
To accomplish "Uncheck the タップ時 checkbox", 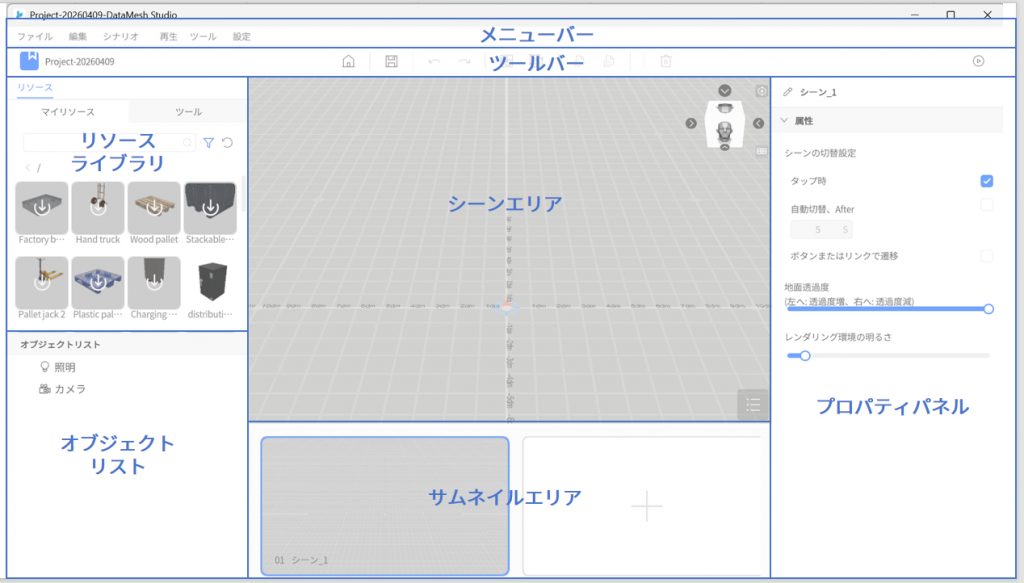I will point(986,181).
